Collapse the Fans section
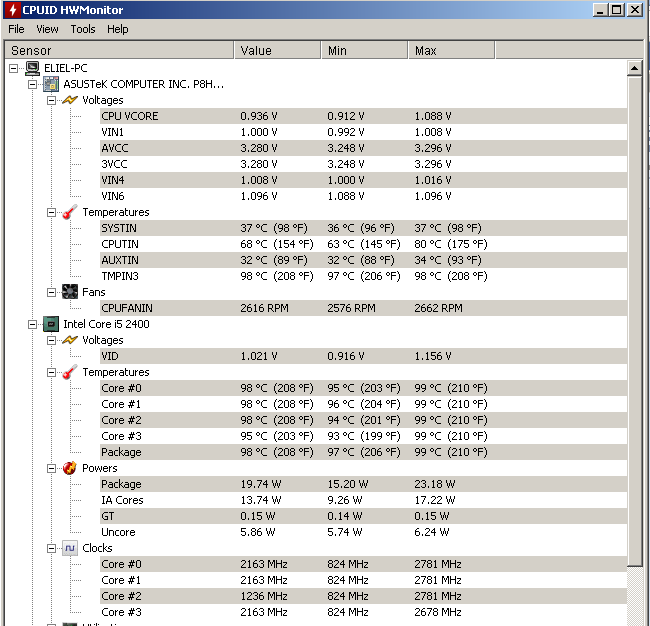This screenshot has height=626, width=650. coord(51,292)
